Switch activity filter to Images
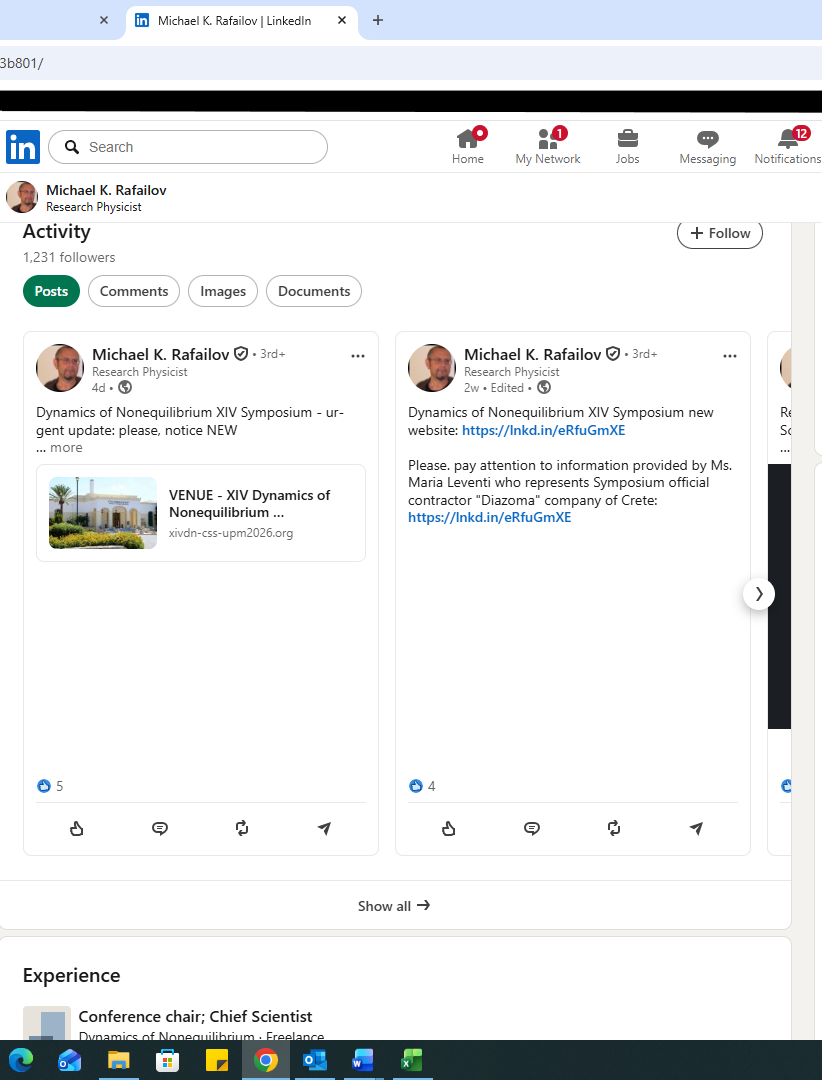 tap(223, 291)
